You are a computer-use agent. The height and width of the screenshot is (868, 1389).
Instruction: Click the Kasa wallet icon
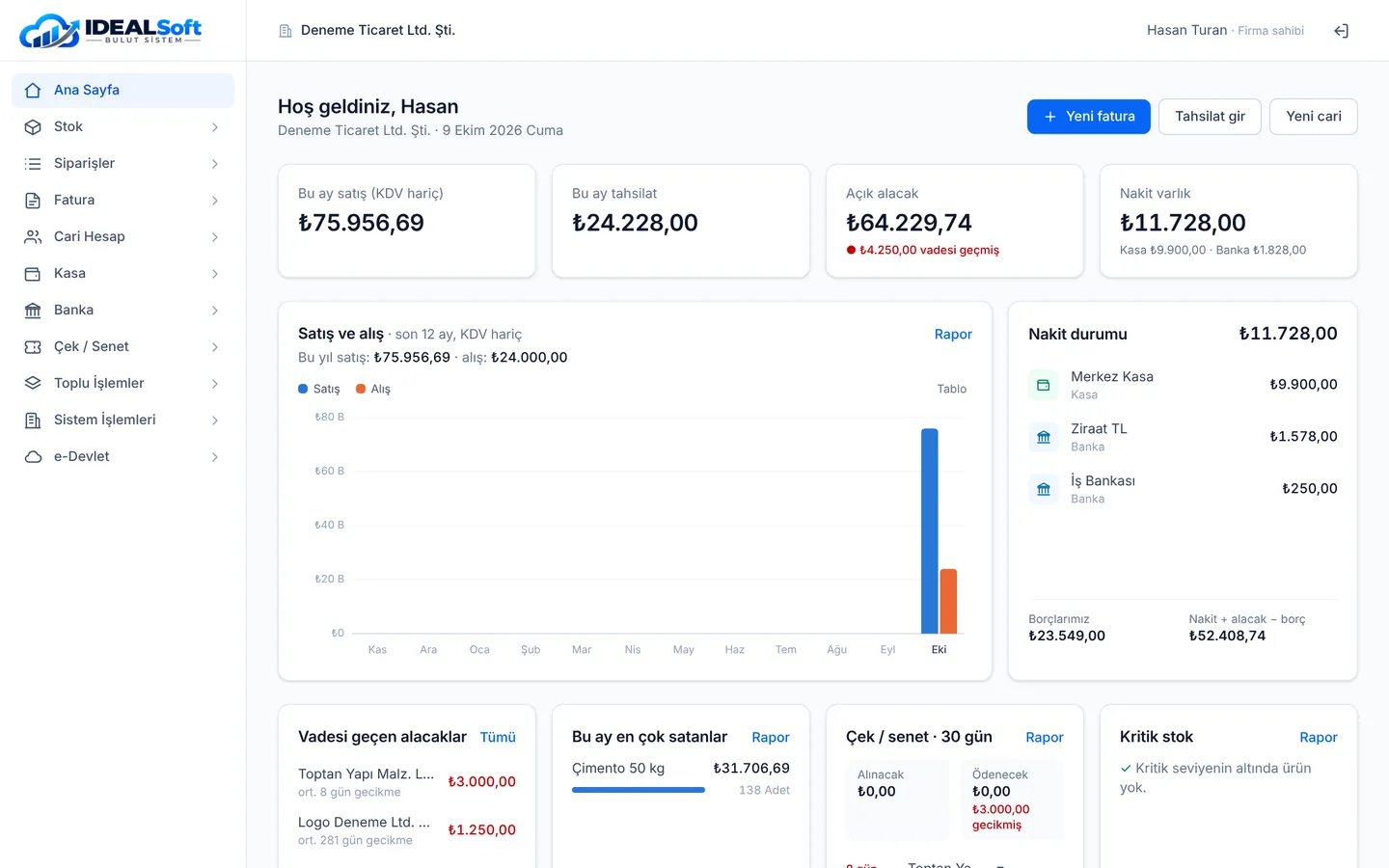[x=33, y=273]
